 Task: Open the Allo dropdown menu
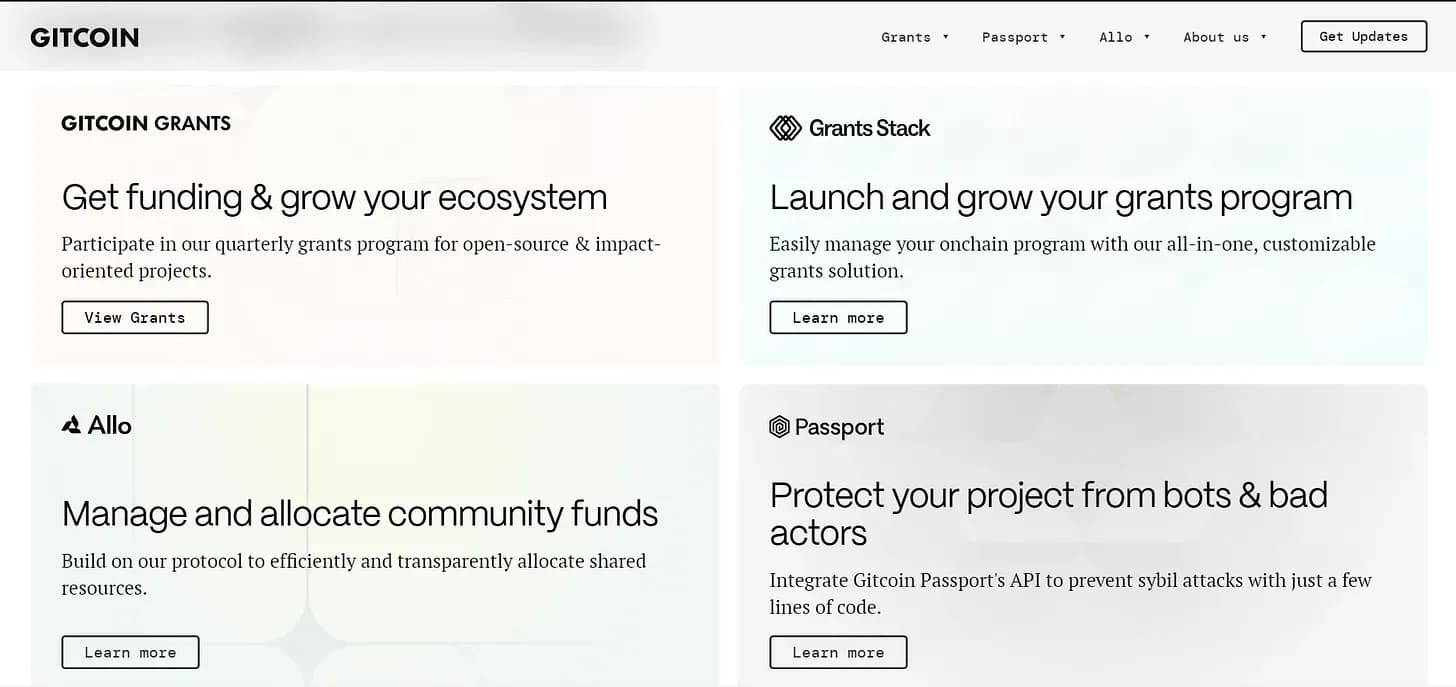[1124, 37]
